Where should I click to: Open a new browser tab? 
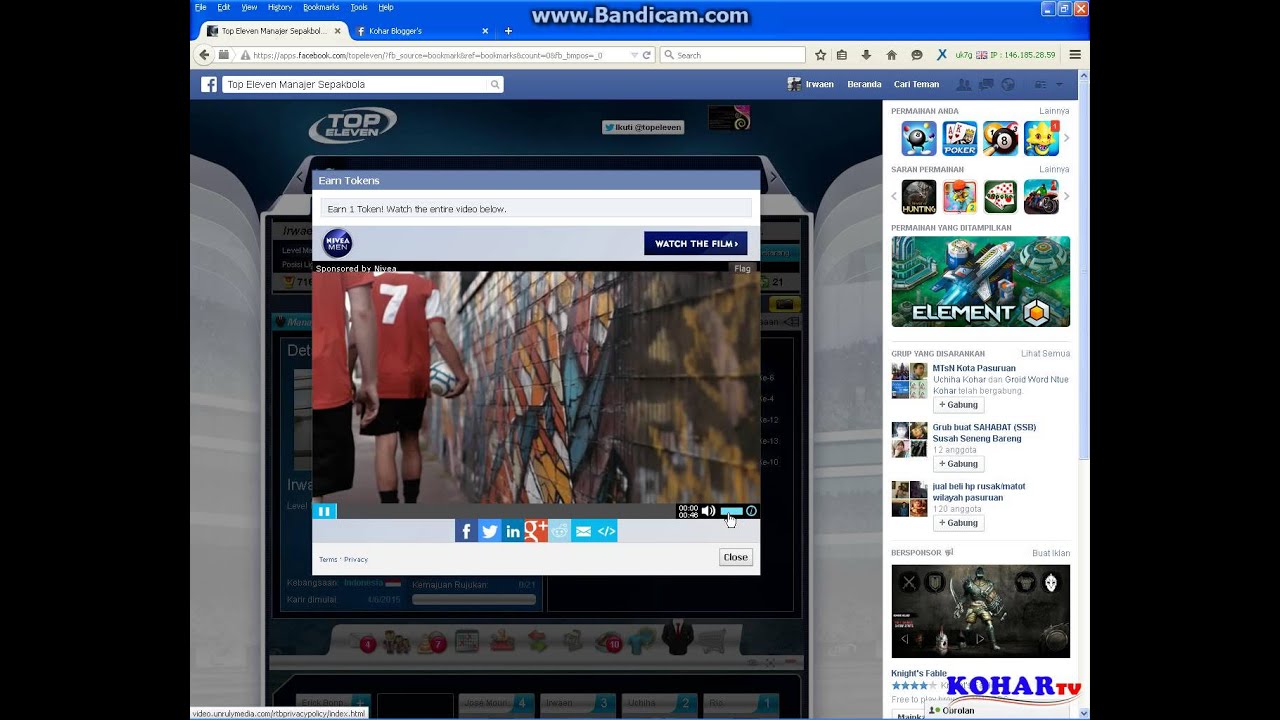click(508, 31)
